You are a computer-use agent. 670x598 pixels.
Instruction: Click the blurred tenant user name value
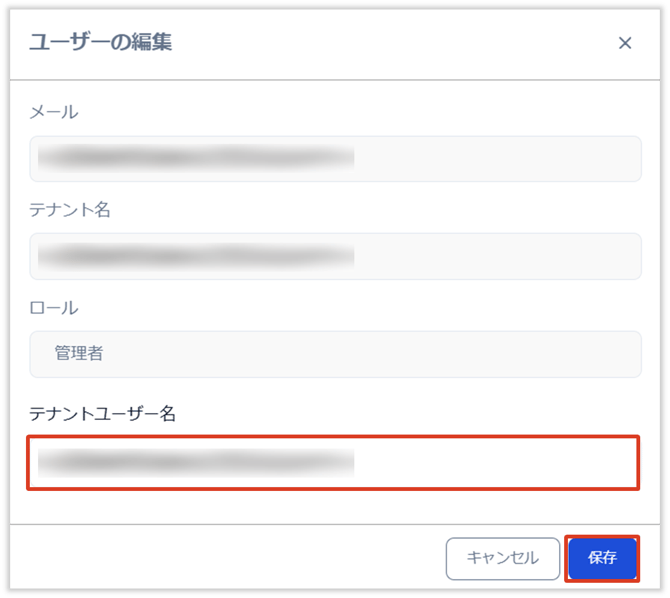point(196,461)
